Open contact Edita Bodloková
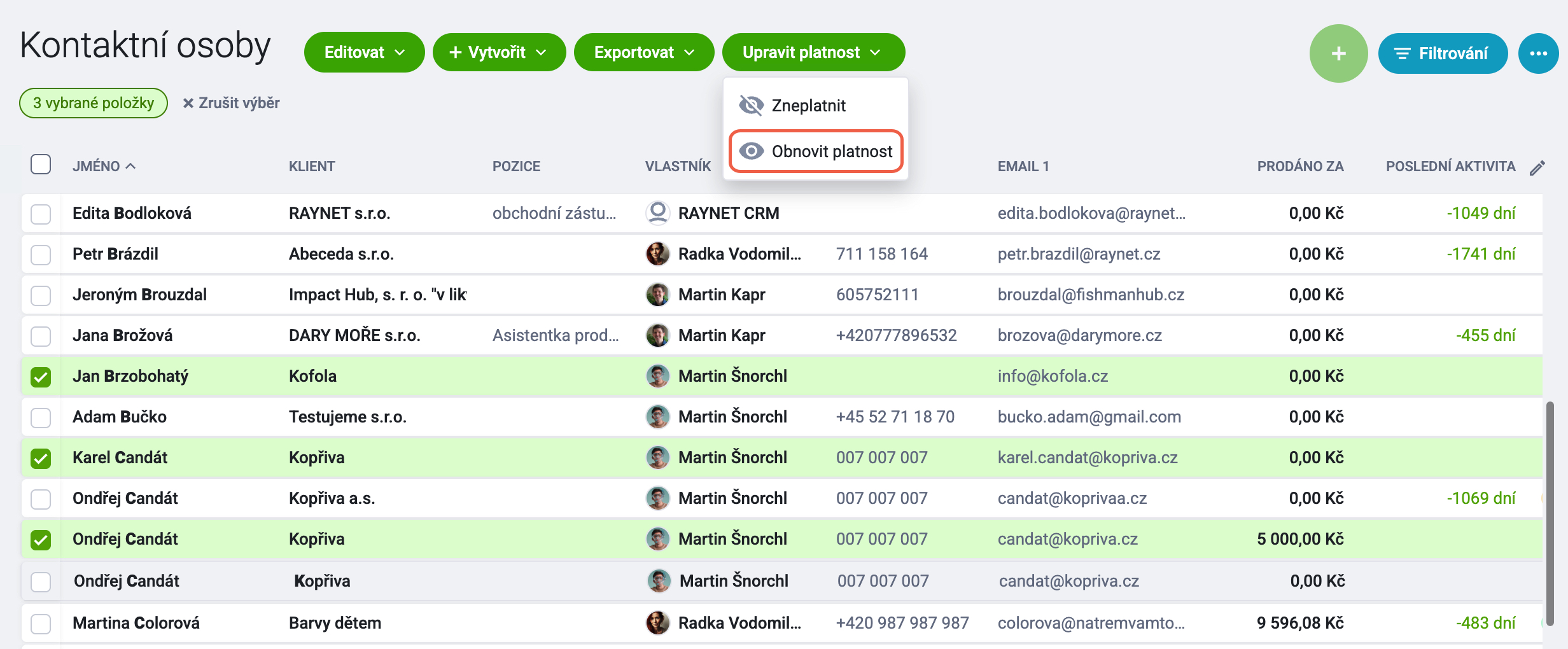The image size is (1568, 649). click(132, 213)
